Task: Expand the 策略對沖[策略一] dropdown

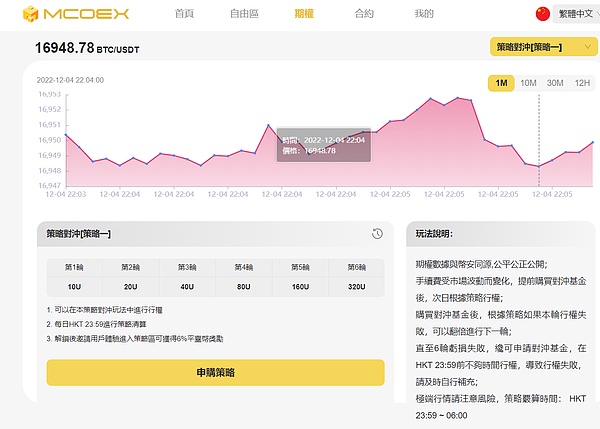Action: pos(539,47)
